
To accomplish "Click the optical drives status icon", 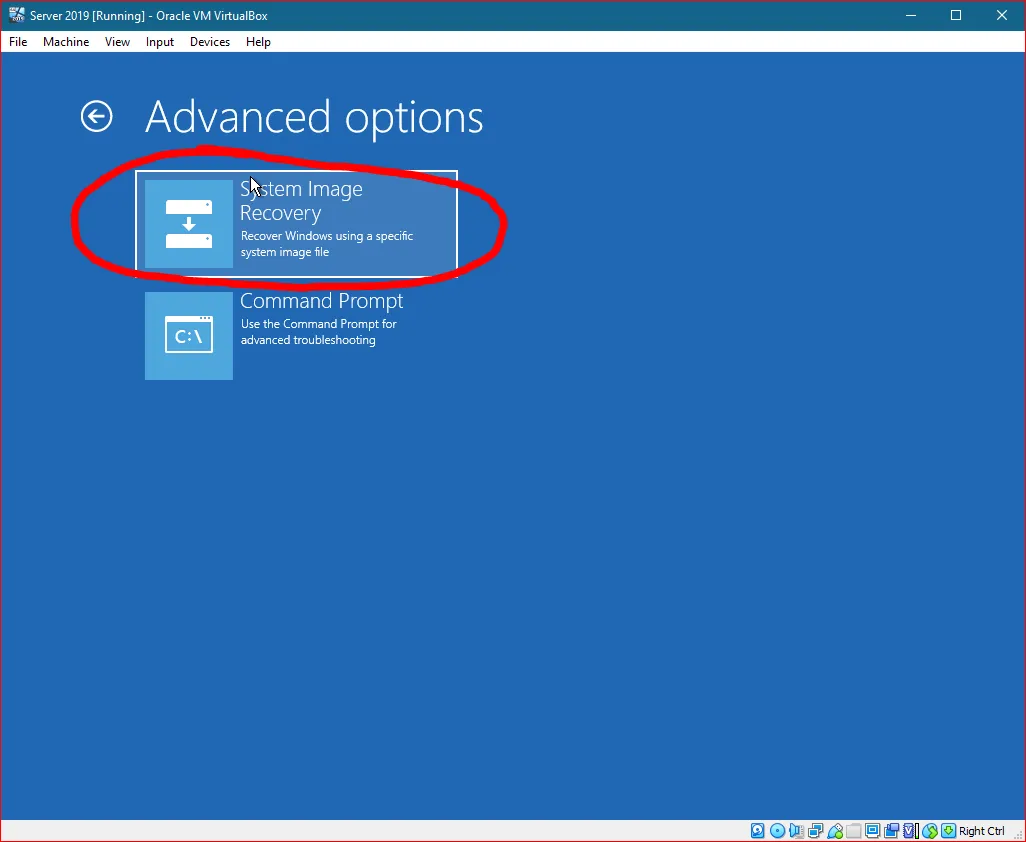I will (x=777, y=831).
